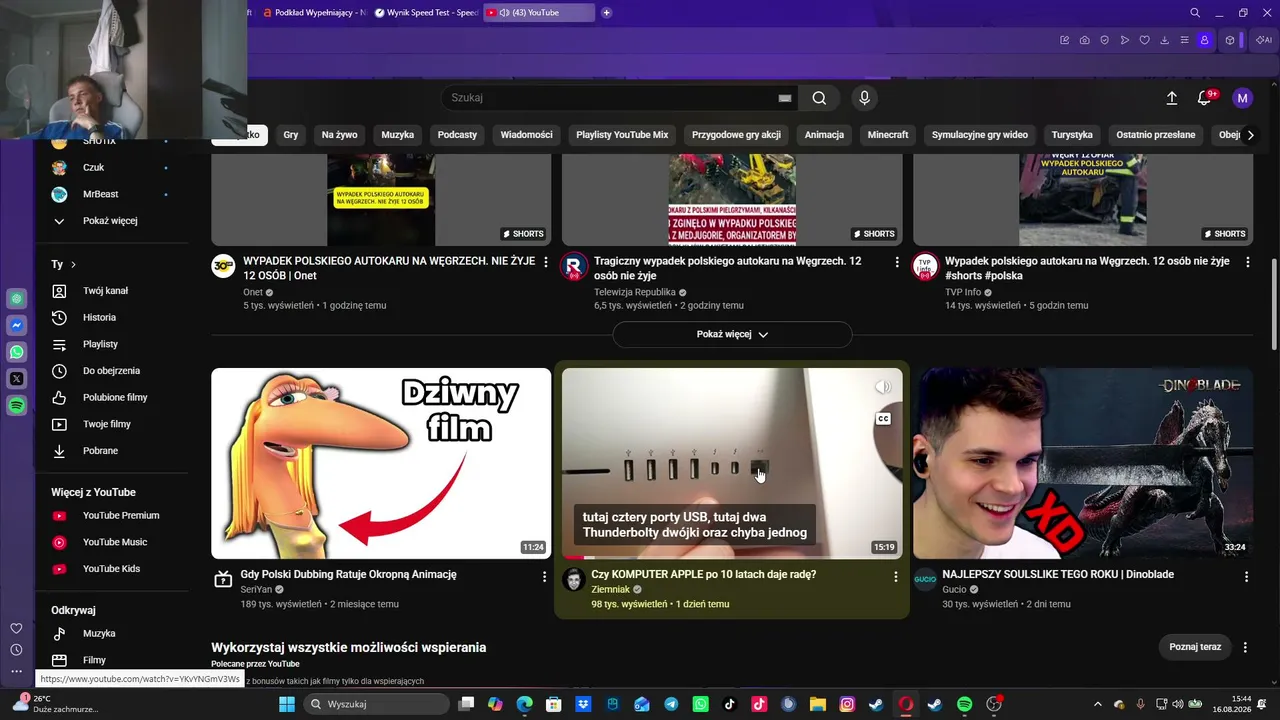1280x720 pixels.
Task: Open Windows Start menu
Action: coord(287,704)
